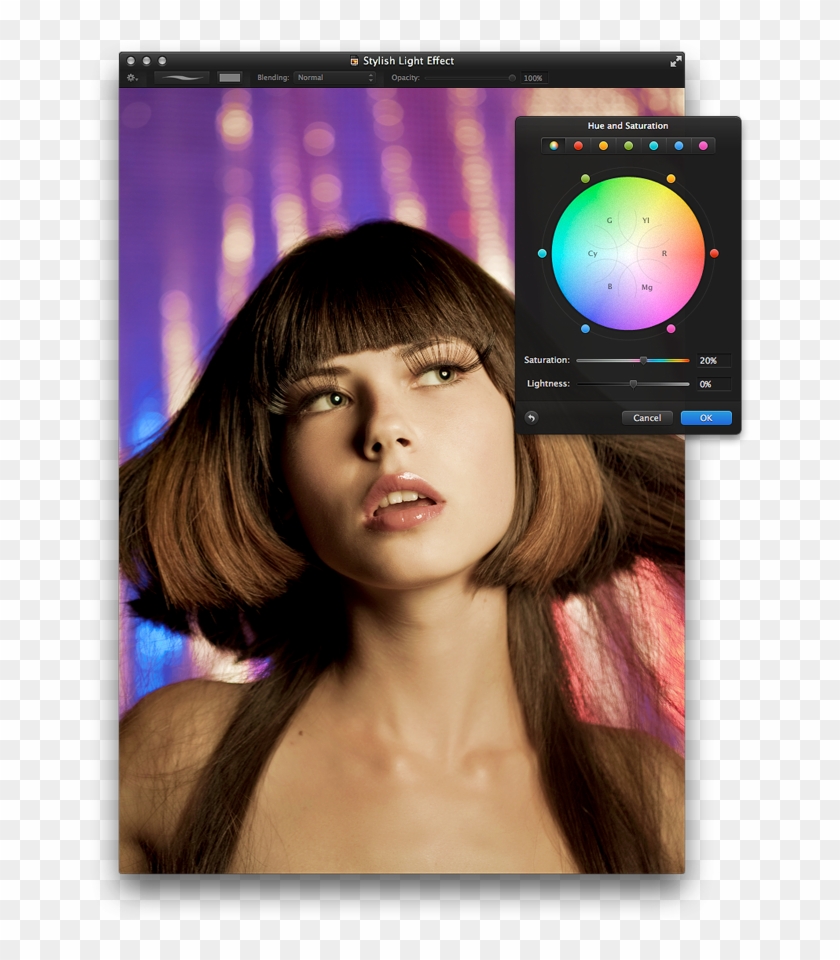Expand the window with the fullscreen arrows icon
Screen dimensions: 840x960
(x=677, y=60)
